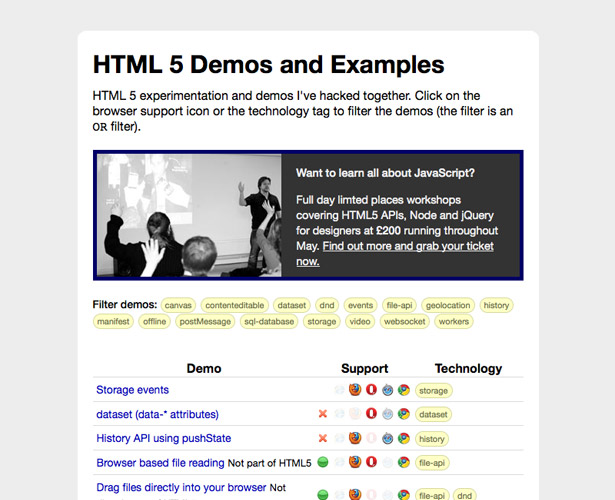Filter demos by the workers tag
The image size is (615, 500).
(454, 321)
